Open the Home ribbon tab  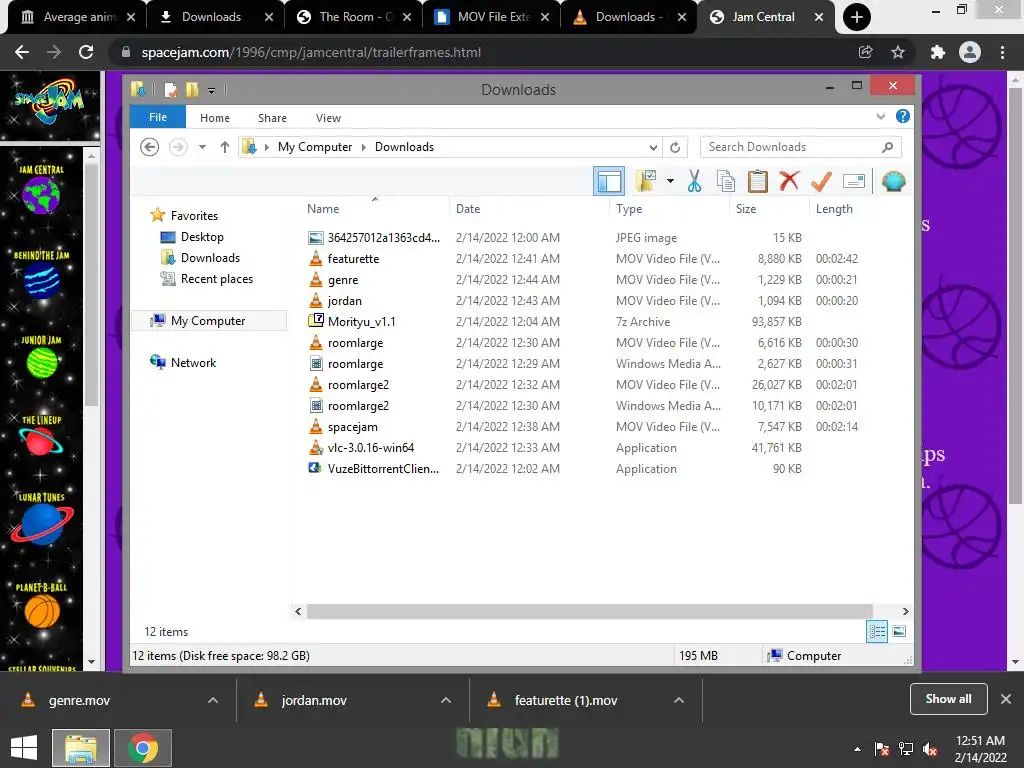215,118
